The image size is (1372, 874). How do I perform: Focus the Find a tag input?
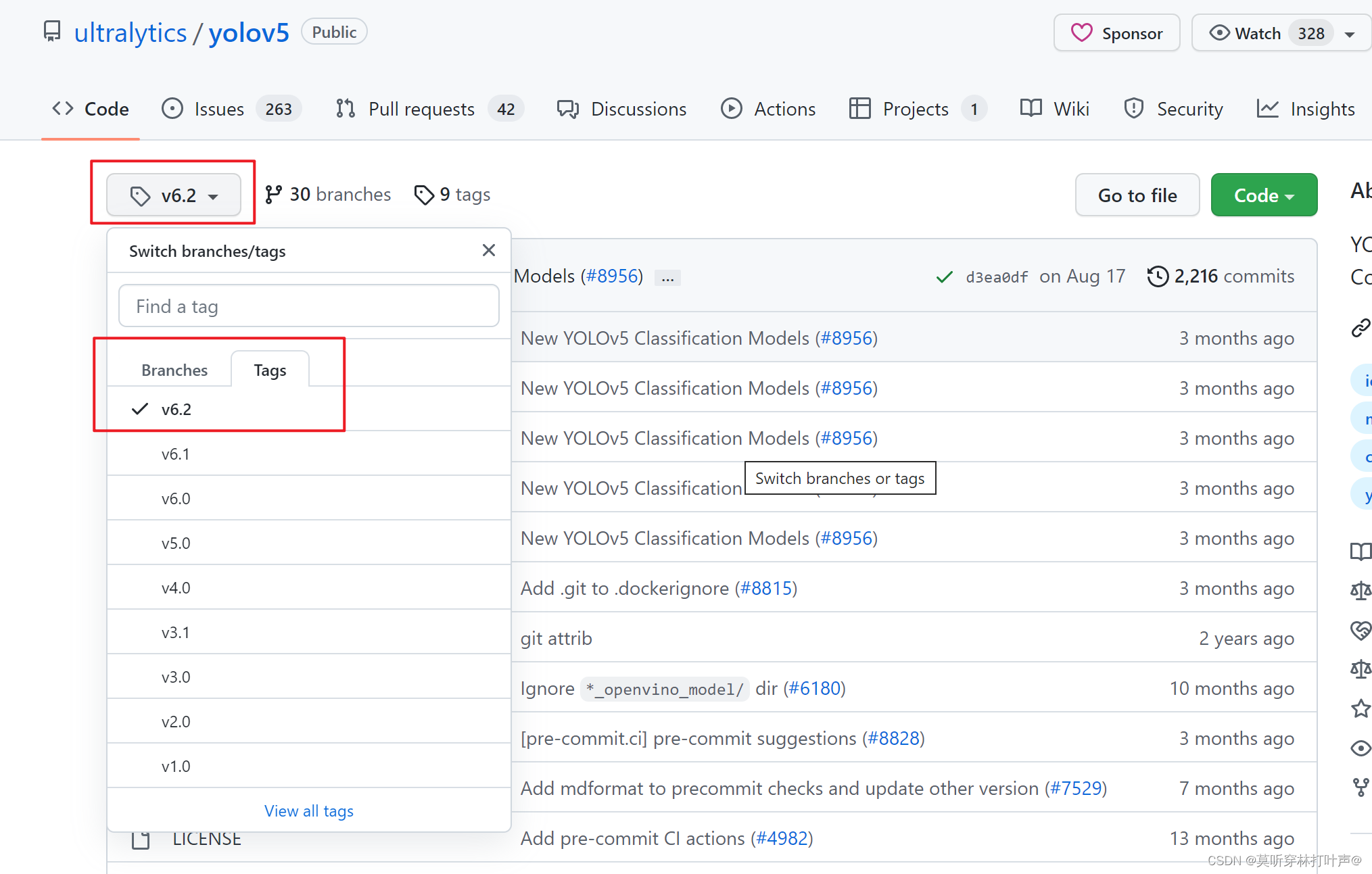click(309, 306)
